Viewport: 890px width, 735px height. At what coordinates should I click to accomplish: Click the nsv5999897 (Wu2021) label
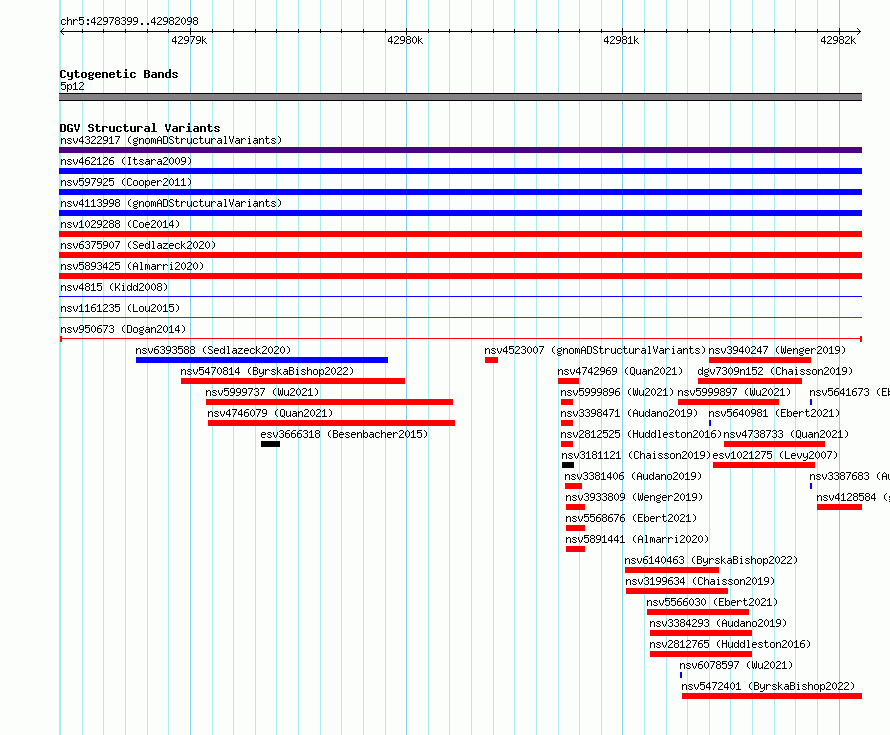734,392
